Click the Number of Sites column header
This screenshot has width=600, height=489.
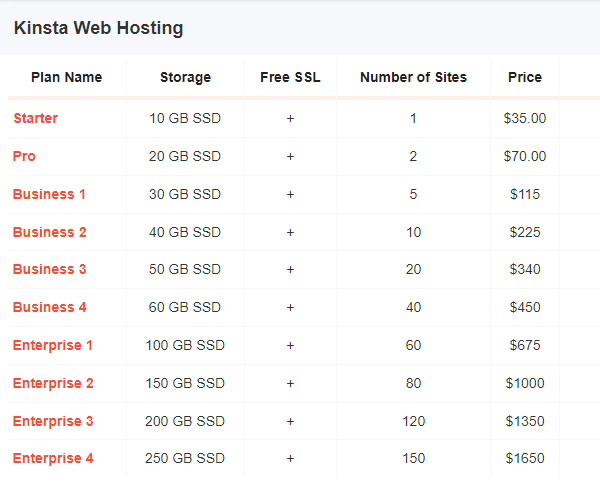coord(413,77)
